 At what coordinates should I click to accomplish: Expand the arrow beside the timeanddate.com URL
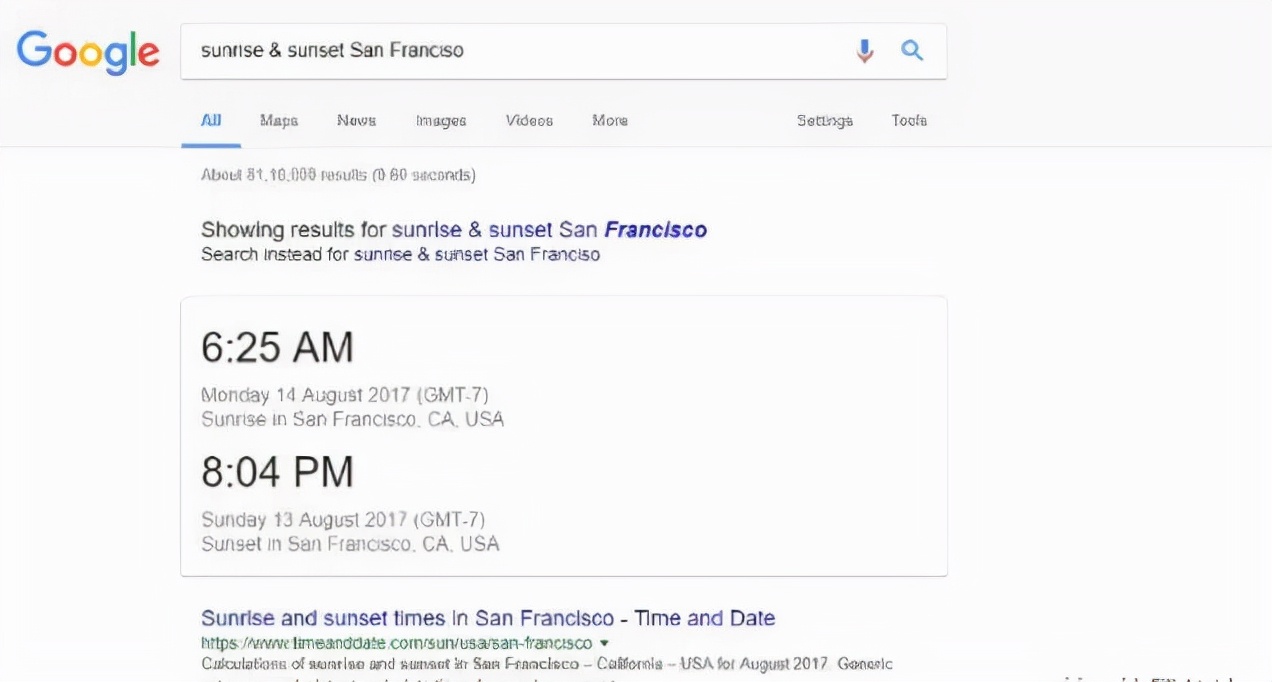(x=605, y=643)
